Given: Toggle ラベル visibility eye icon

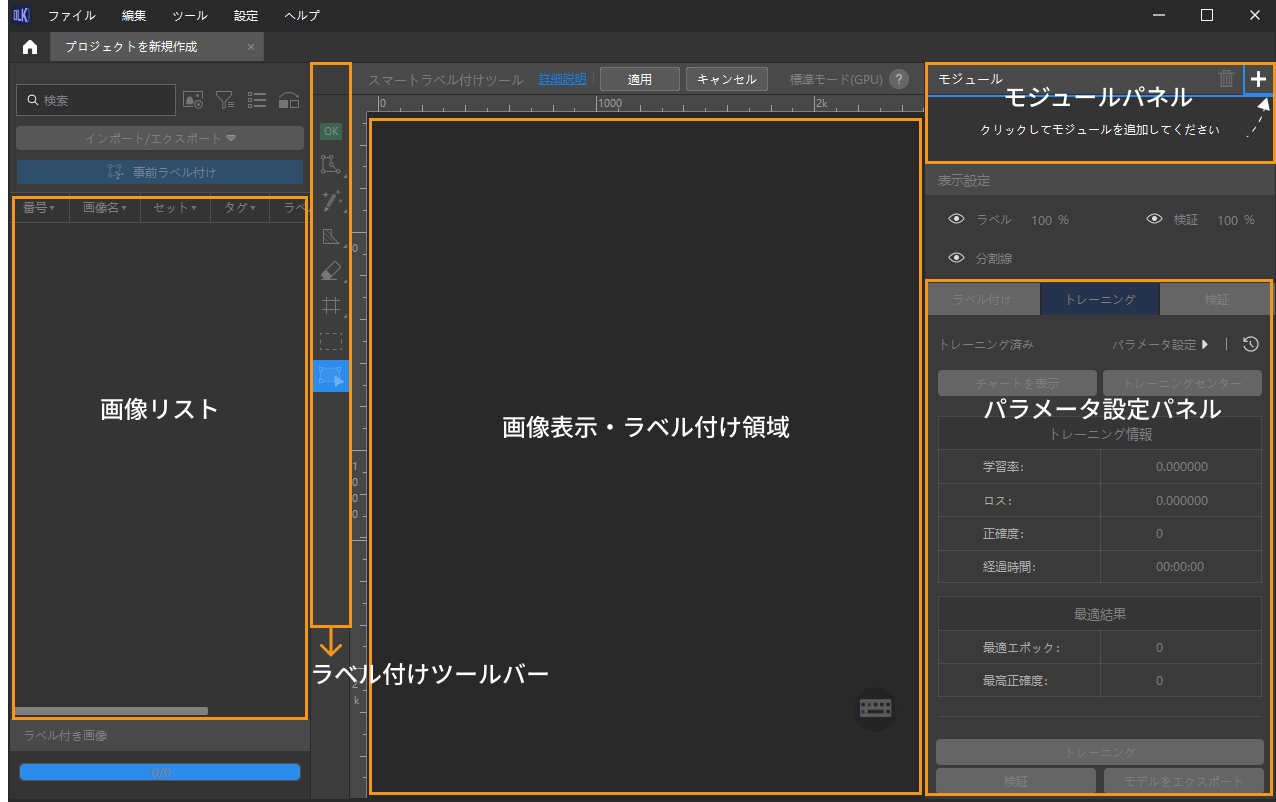Looking at the screenshot, I should [x=956, y=220].
